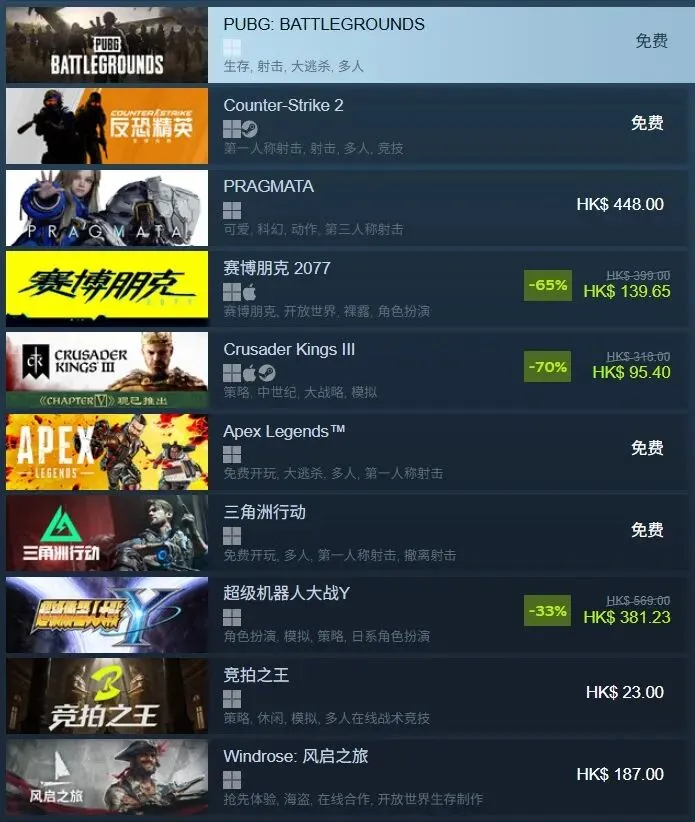
Task: Select the PRAGMATA HK$ 448.00 price
Action: point(620,204)
